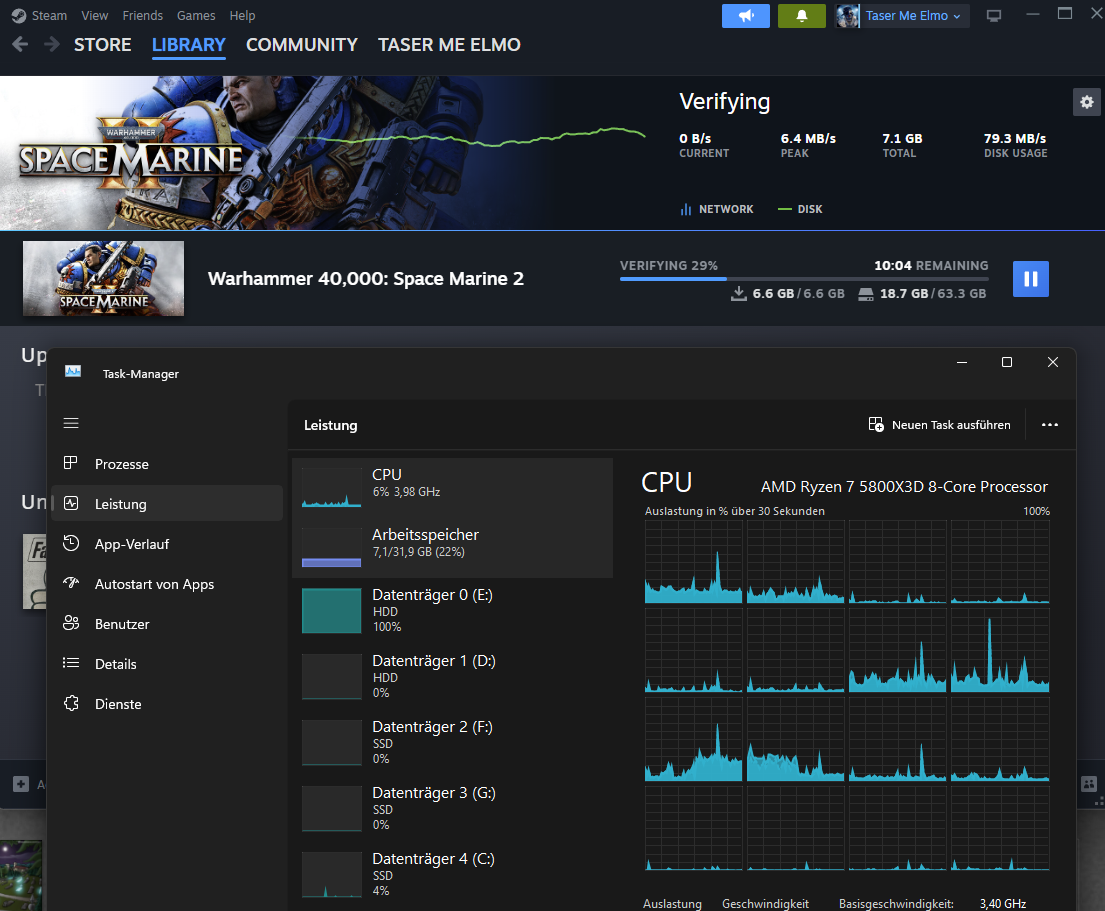Click the Space Marine 2 game thumbnail

[104, 278]
